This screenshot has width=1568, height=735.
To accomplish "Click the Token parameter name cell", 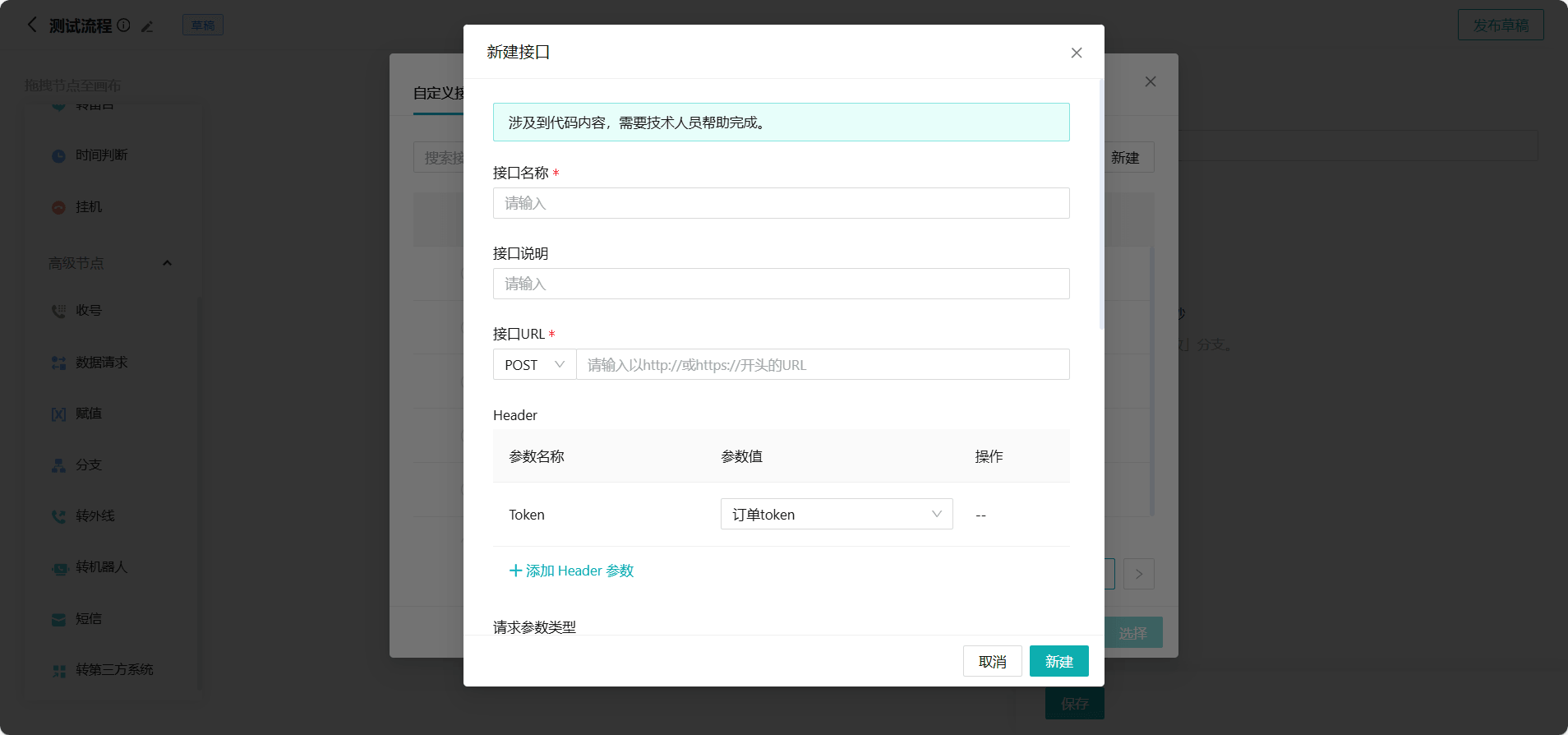I will click(x=527, y=515).
